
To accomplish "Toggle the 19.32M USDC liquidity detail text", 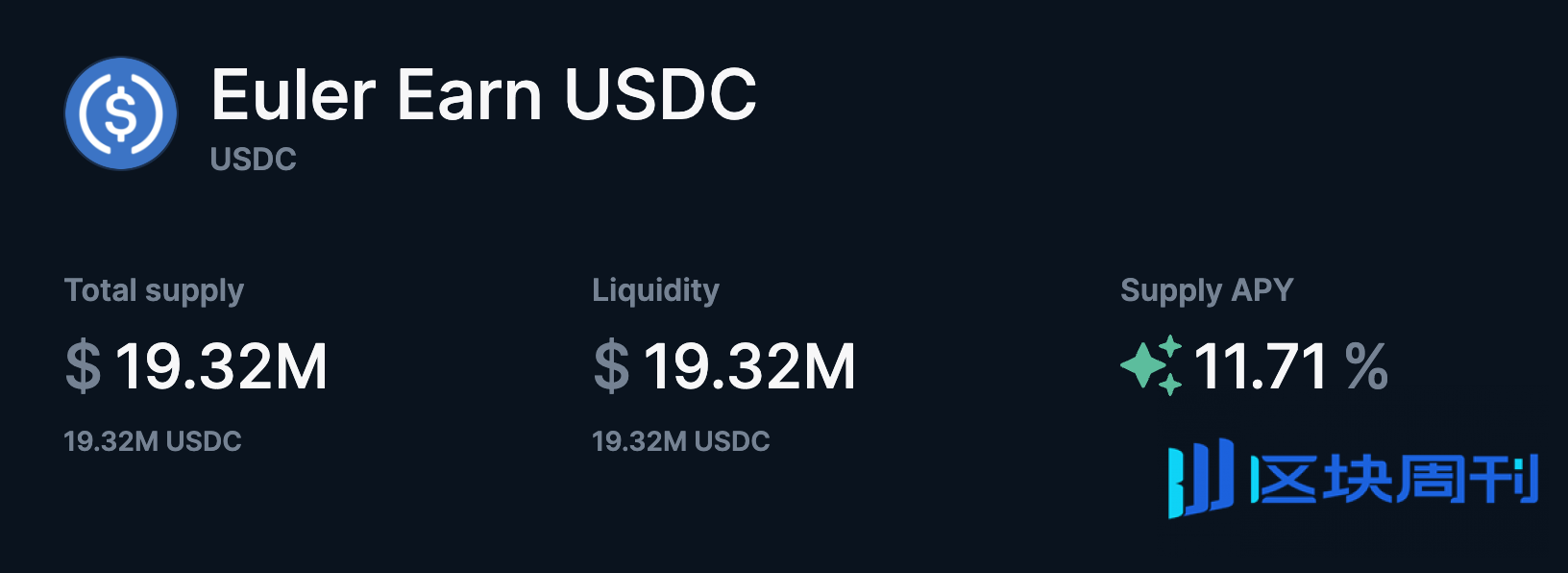I will tap(680, 442).
